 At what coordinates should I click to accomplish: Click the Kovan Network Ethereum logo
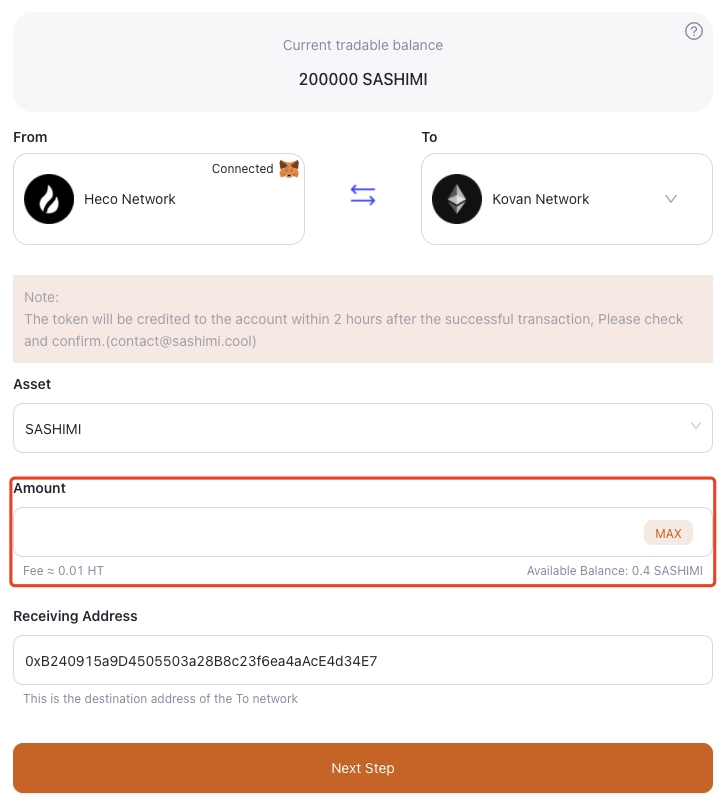[457, 199]
